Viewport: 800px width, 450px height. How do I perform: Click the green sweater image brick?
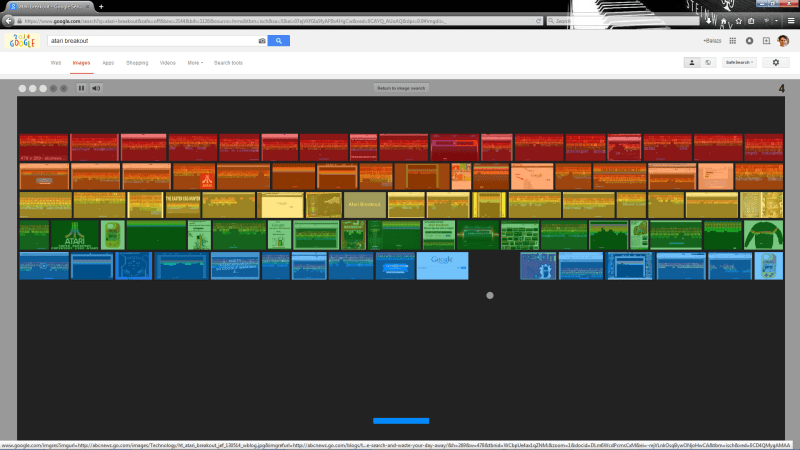pos(763,235)
